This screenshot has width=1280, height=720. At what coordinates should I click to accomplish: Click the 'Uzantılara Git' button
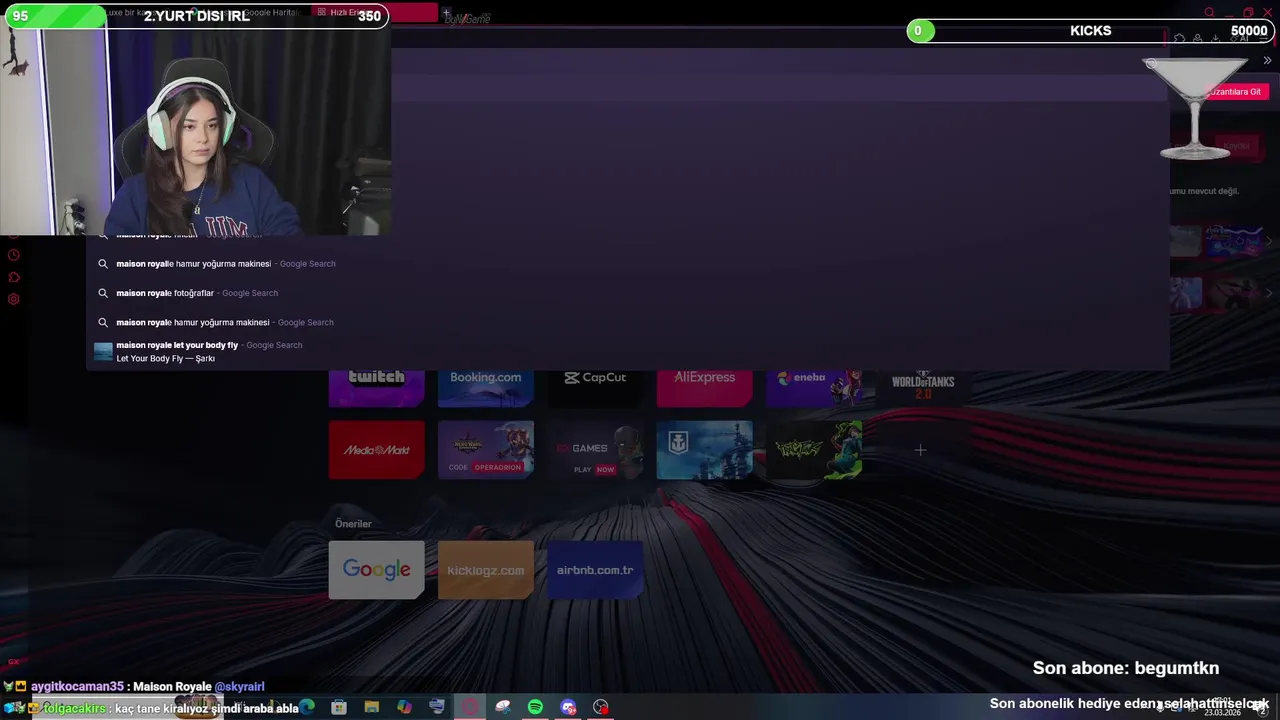(1236, 92)
